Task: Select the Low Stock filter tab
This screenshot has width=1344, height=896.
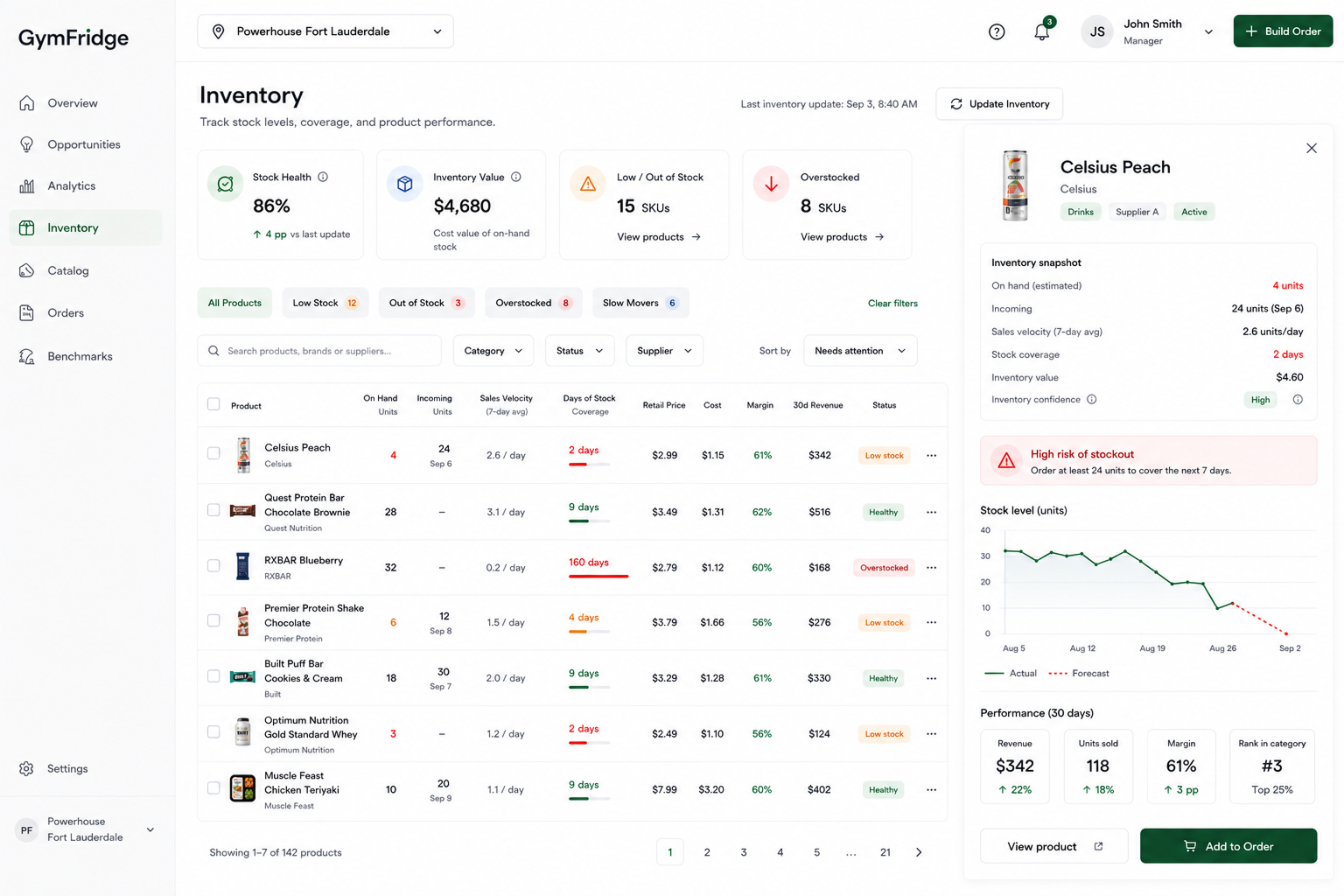Action: (325, 303)
